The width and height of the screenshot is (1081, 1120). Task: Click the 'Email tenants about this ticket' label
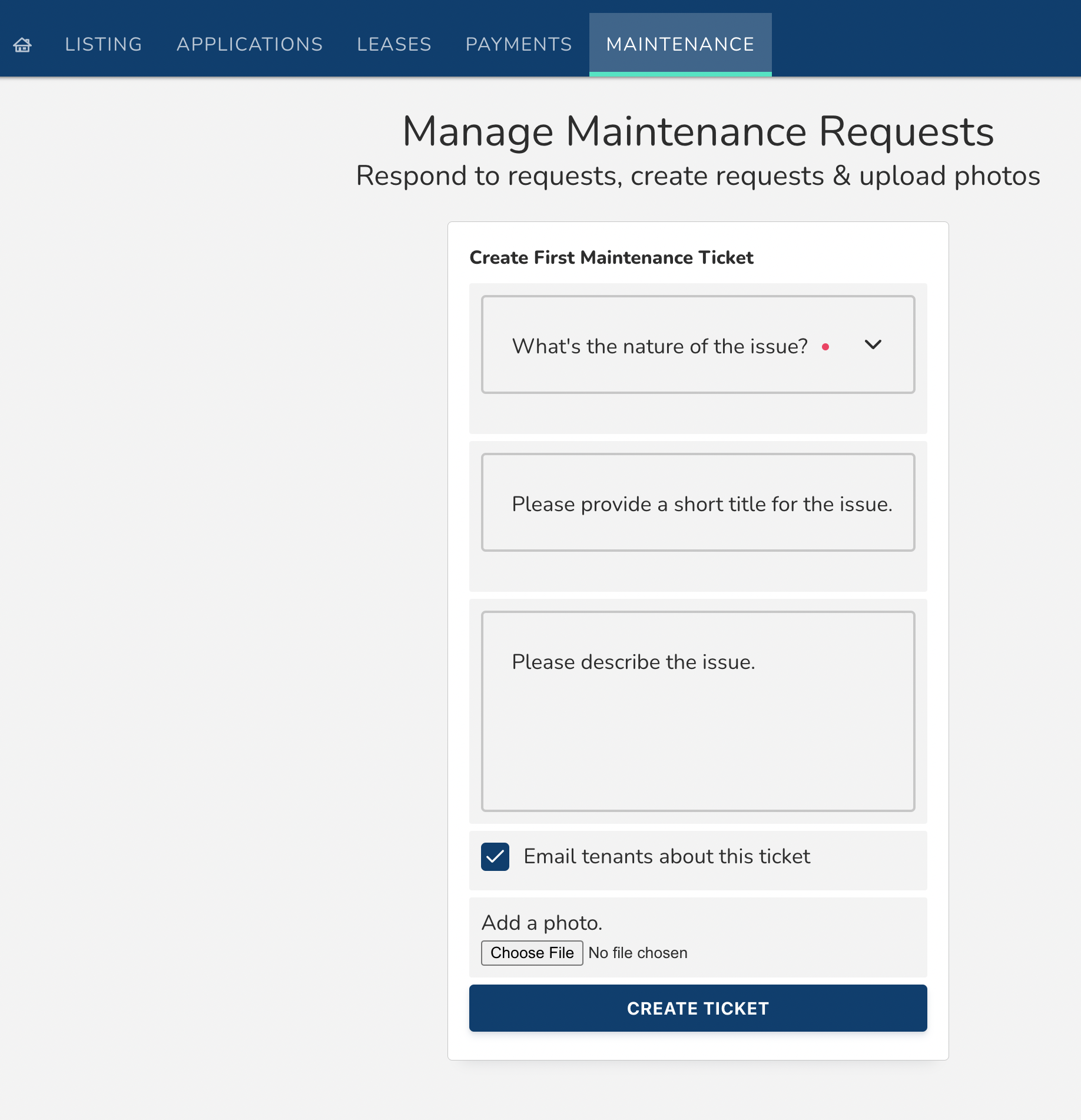pyautogui.click(x=666, y=857)
